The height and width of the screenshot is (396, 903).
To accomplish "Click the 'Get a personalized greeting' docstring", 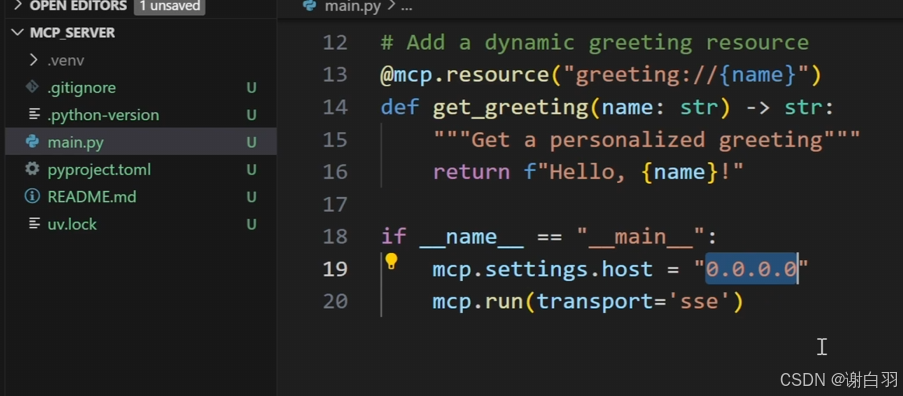I will pos(647,140).
